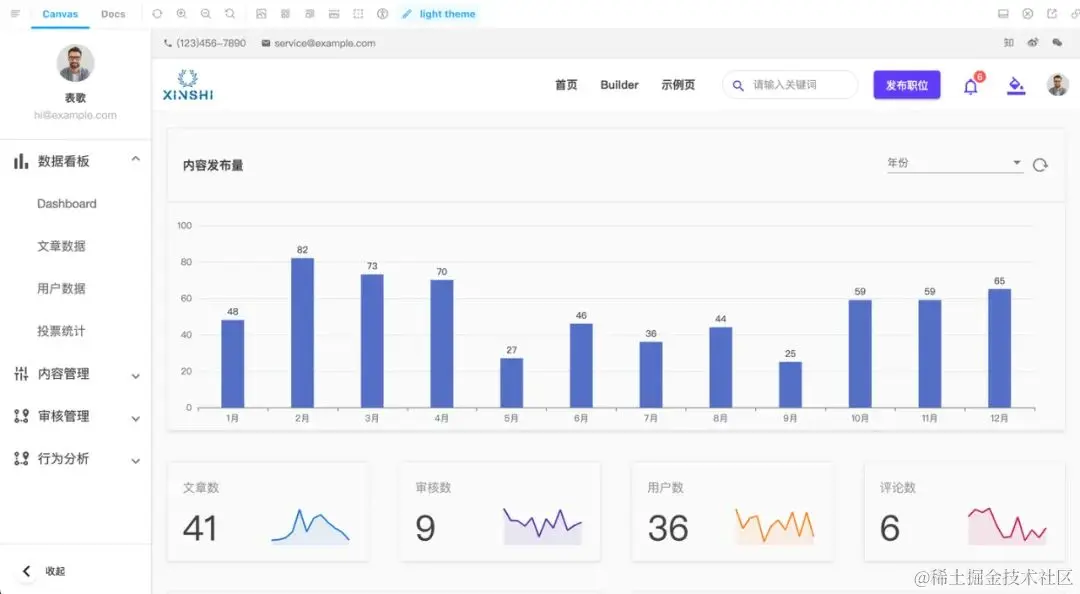The width and height of the screenshot is (1080, 594).
Task: Click the zoom in magnifier on the toolbar
Action: (181, 14)
